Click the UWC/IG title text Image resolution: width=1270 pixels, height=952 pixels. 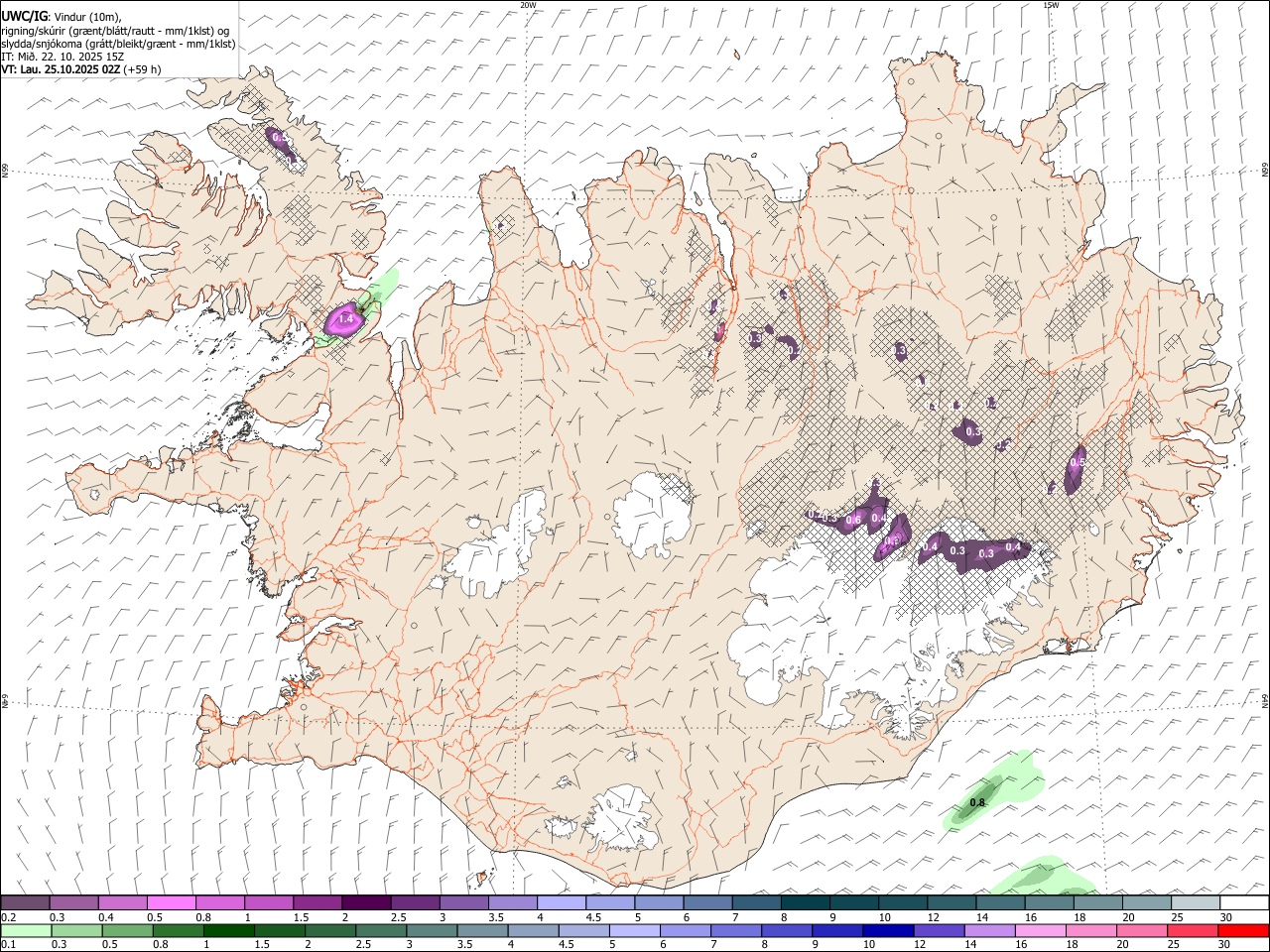pyautogui.click(x=24, y=16)
